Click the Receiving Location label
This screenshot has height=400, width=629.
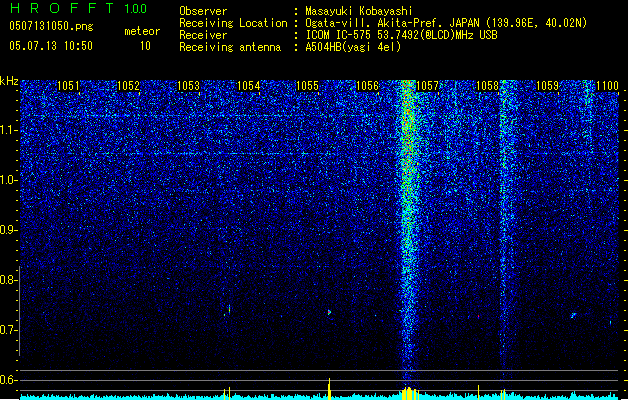[233, 23]
